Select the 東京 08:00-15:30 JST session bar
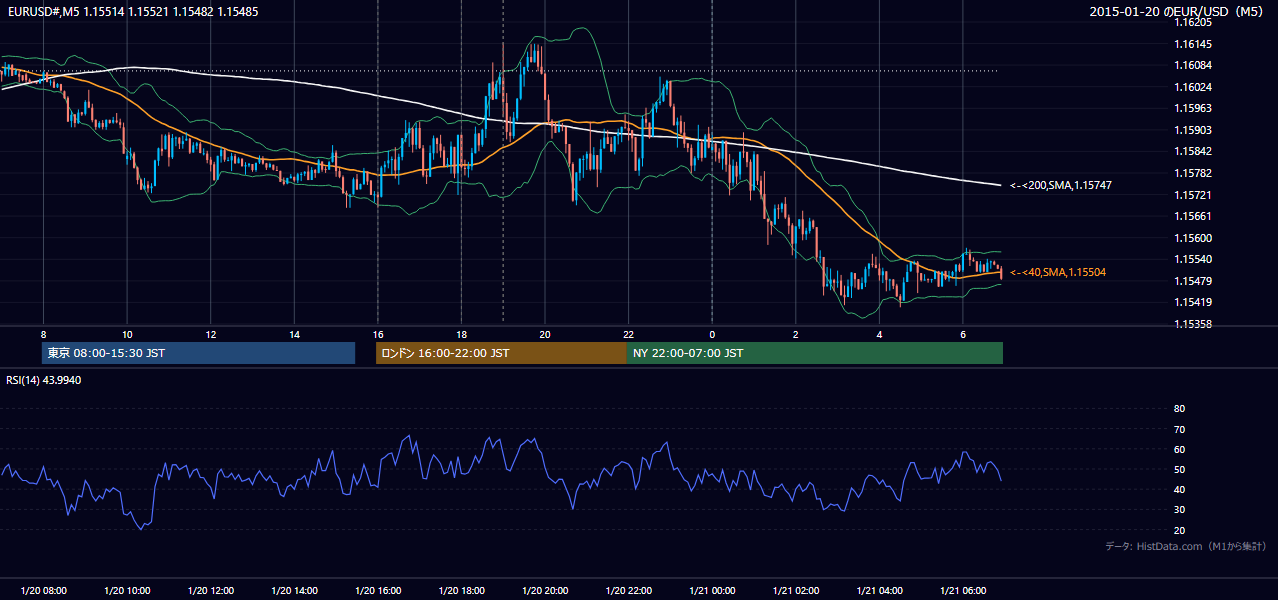Image resolution: width=1278 pixels, height=600 pixels. pyautogui.click(x=199, y=353)
